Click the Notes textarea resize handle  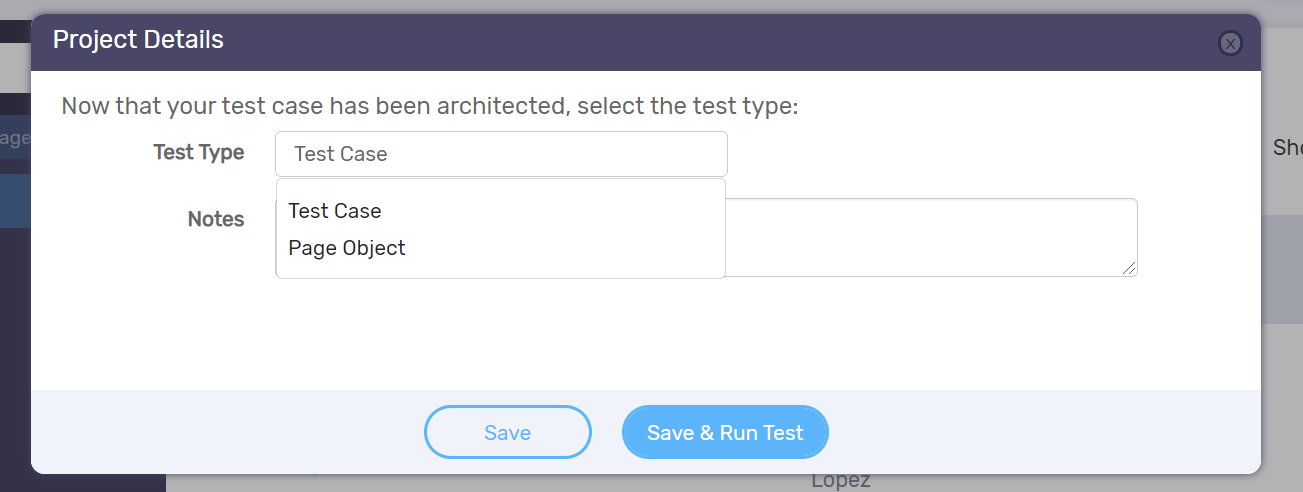point(1129,268)
